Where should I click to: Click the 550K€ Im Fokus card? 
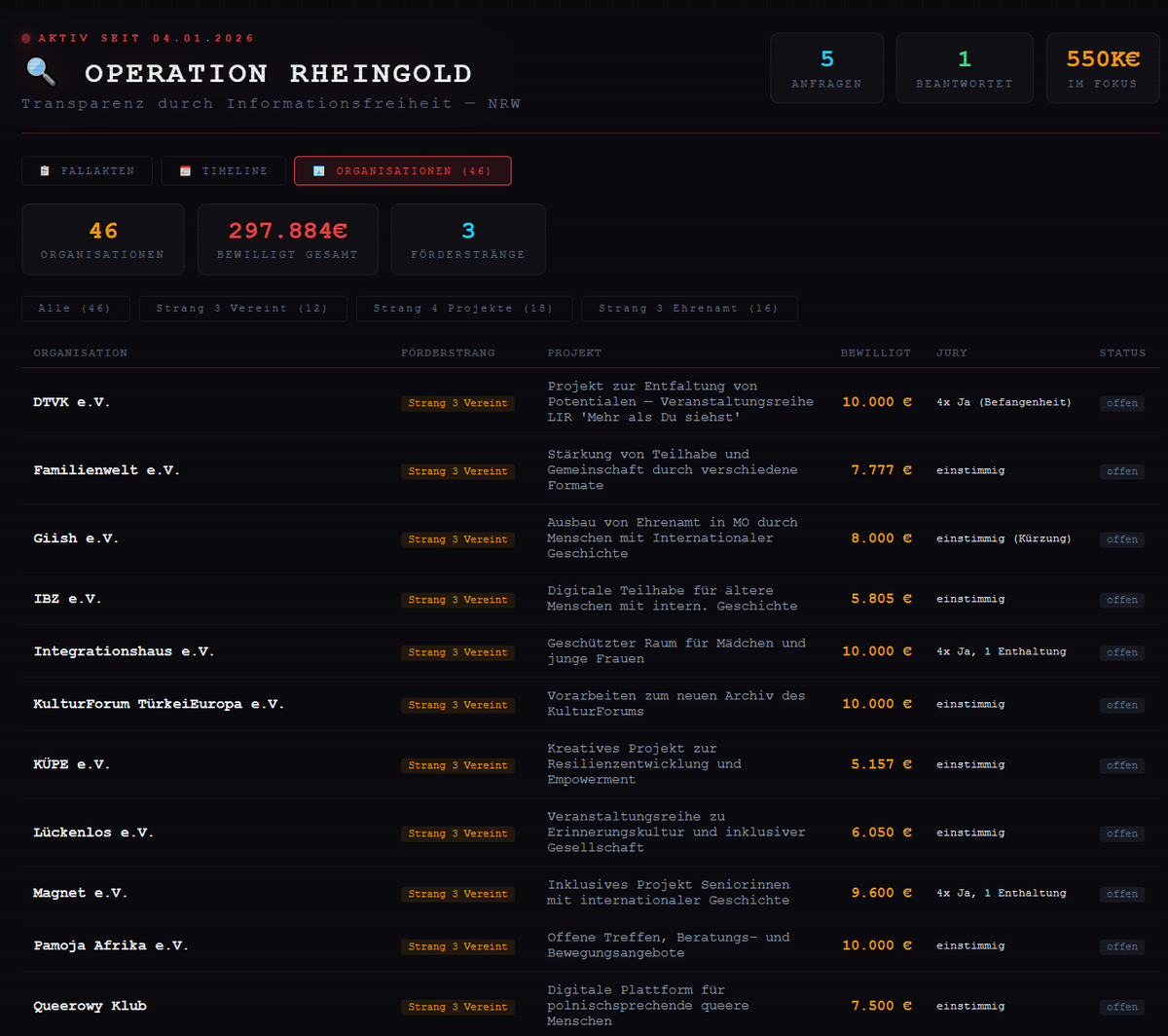coord(1103,68)
